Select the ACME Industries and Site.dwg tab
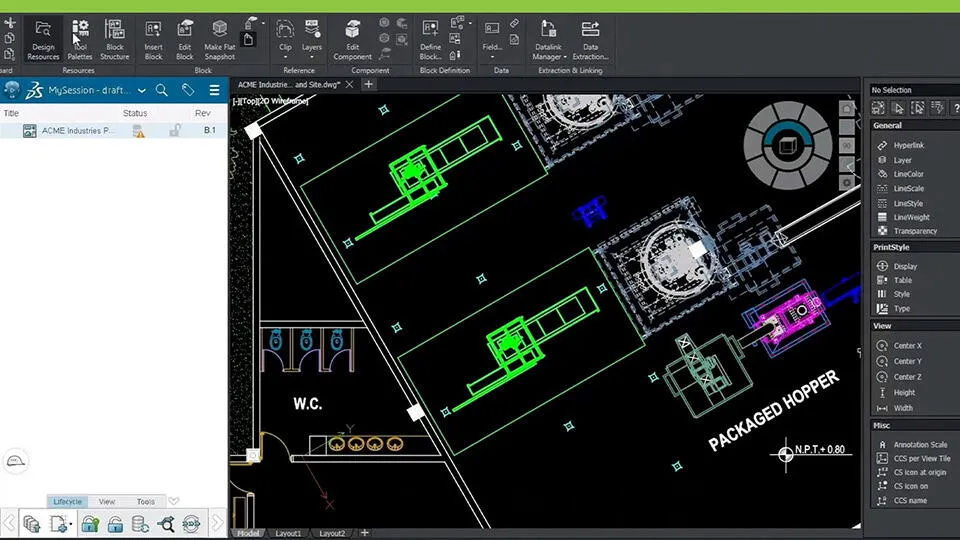The image size is (960, 540). [289, 84]
